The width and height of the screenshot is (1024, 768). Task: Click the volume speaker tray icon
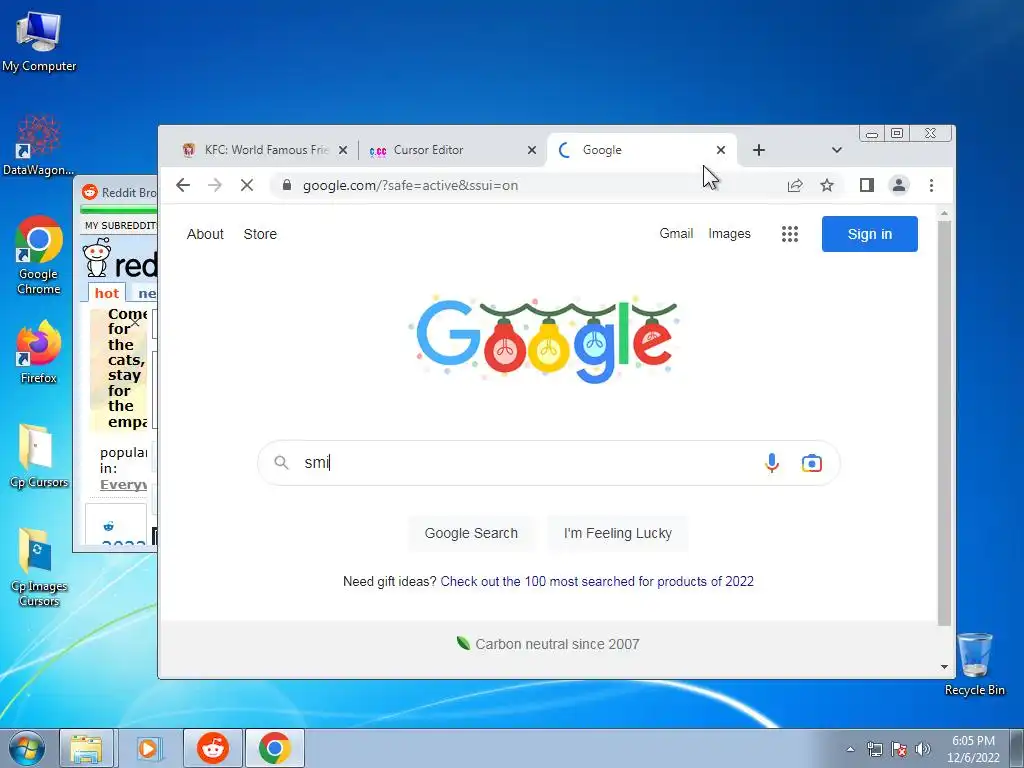[x=923, y=749]
